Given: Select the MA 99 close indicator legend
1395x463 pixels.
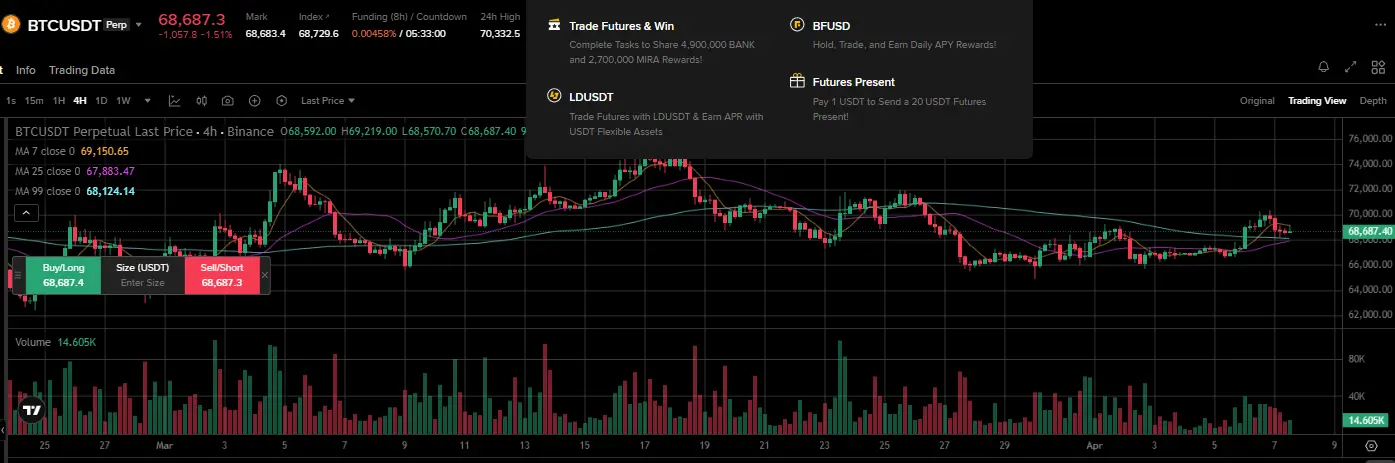Looking at the screenshot, I should [75, 191].
